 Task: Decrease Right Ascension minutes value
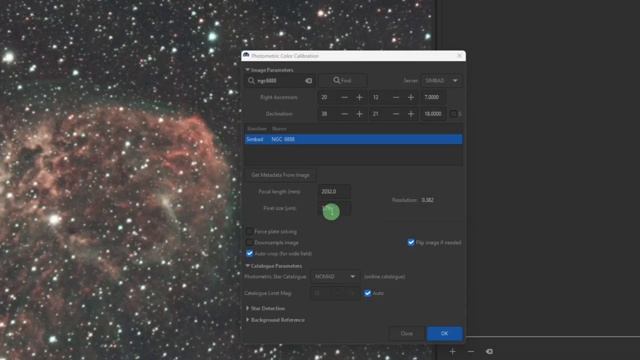(x=396, y=97)
